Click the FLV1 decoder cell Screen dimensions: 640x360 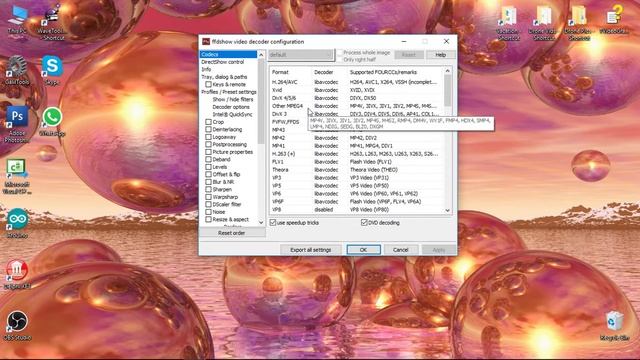[326, 162]
